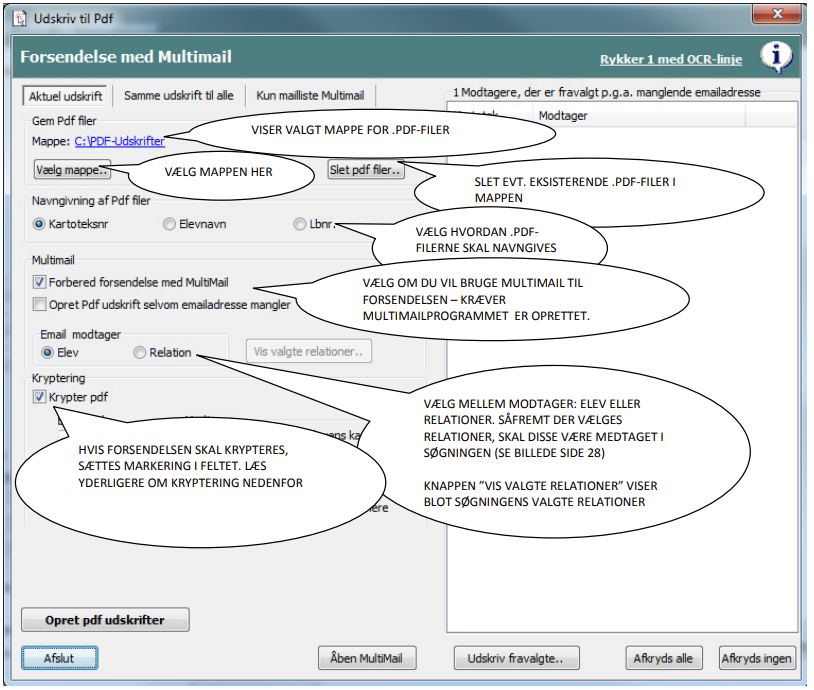Click the Slet pdf filer button

click(366, 170)
